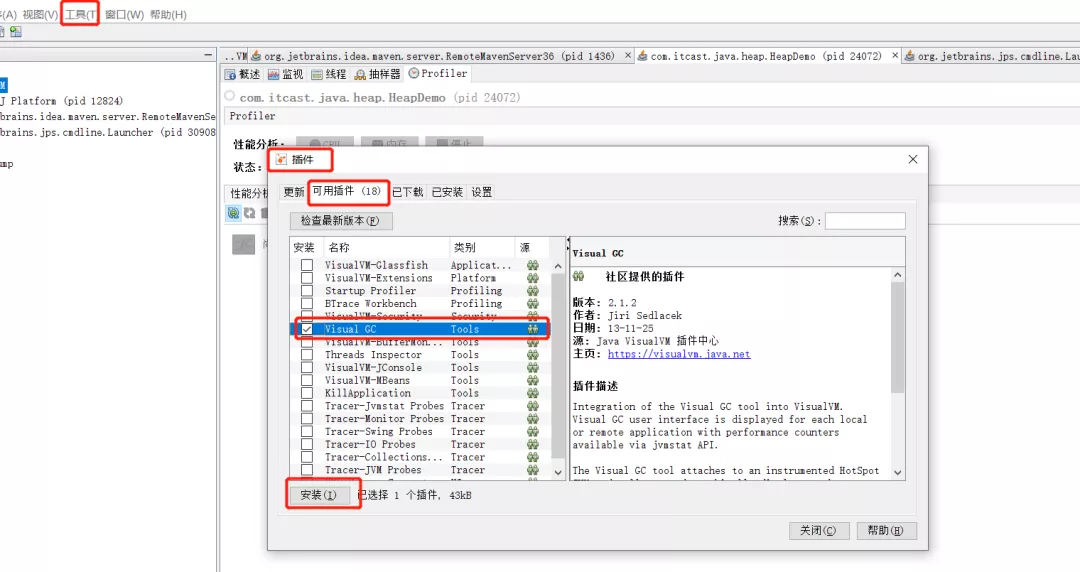The width and height of the screenshot is (1080, 572).
Task: Sort by the 源 column header
Action: (532, 247)
